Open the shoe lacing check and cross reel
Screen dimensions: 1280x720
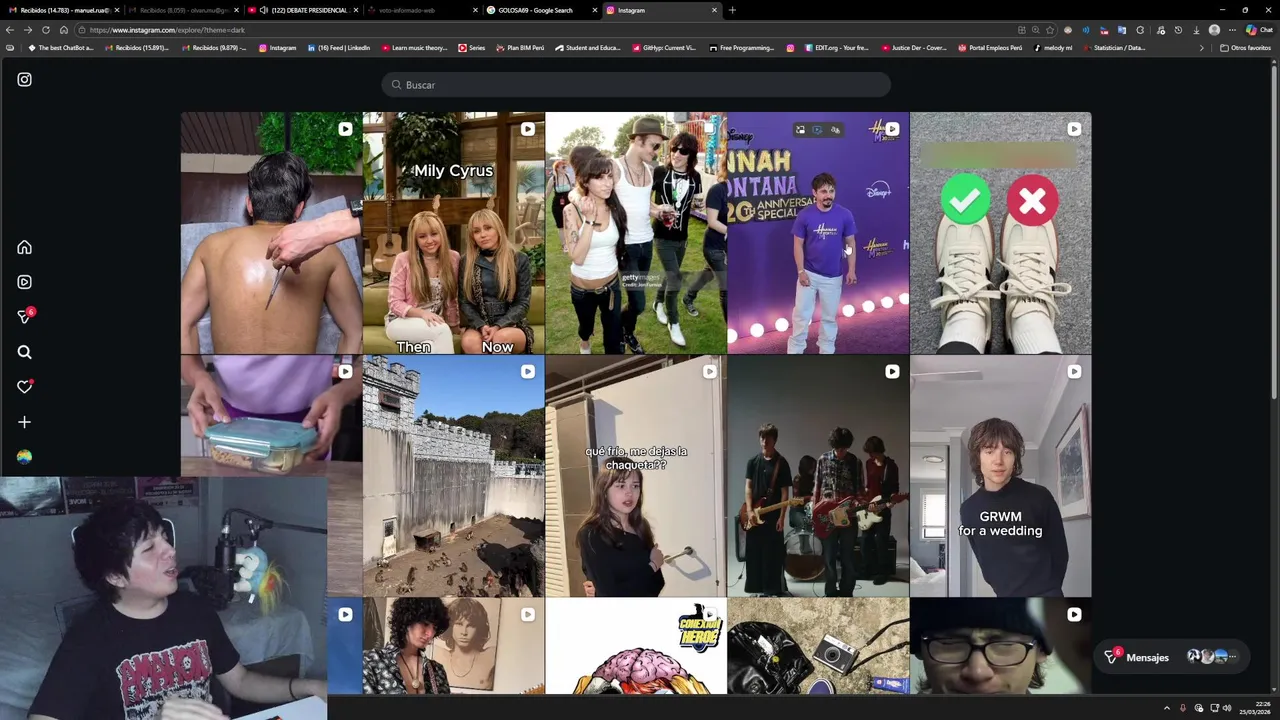pyautogui.click(x=1001, y=233)
